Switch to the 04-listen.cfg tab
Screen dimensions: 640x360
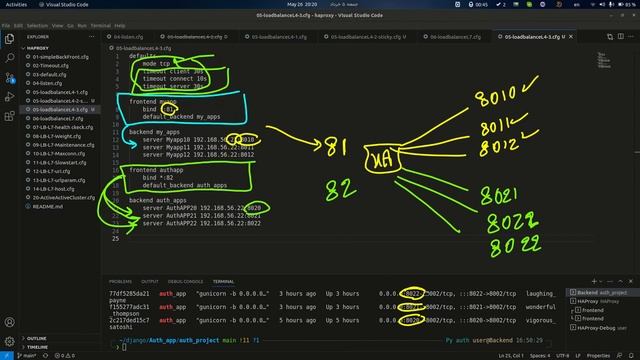[x=128, y=37]
